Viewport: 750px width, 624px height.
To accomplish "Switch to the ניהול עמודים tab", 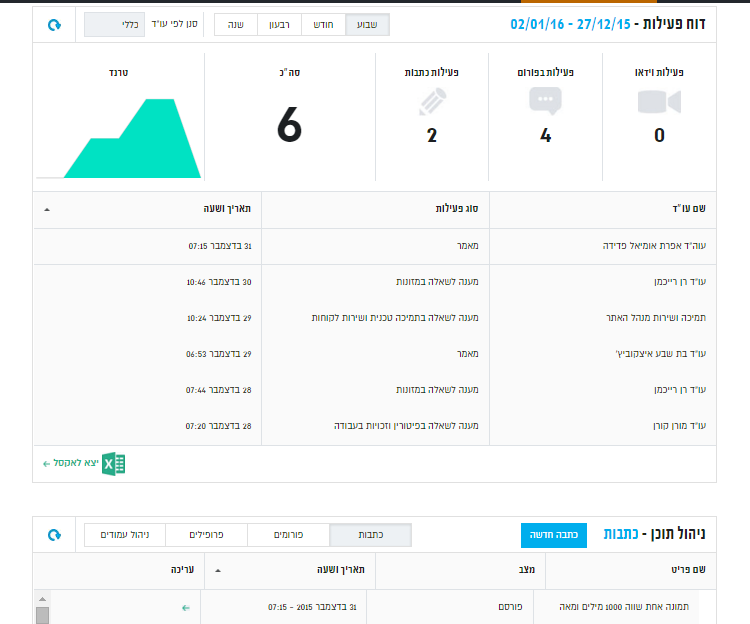I will click(125, 535).
